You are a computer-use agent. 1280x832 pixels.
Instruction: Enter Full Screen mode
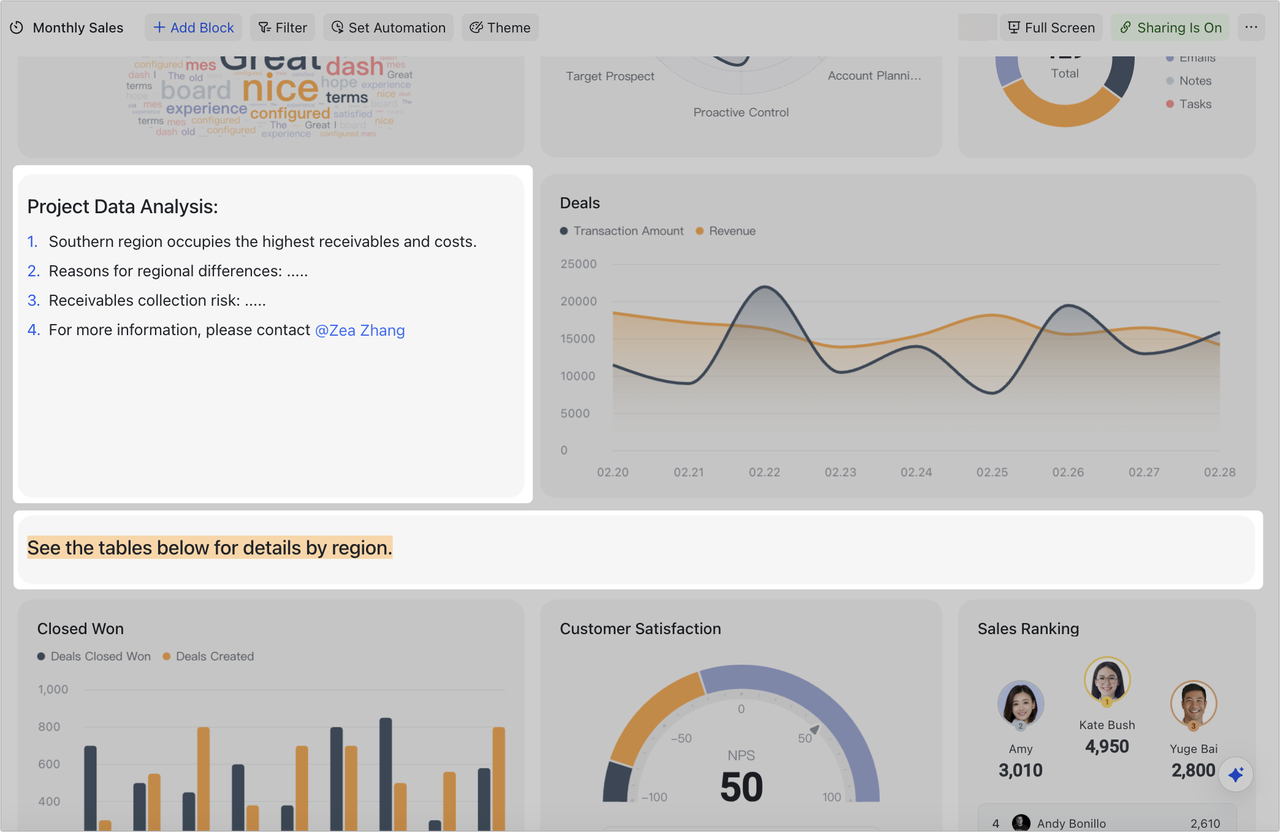tap(1051, 27)
